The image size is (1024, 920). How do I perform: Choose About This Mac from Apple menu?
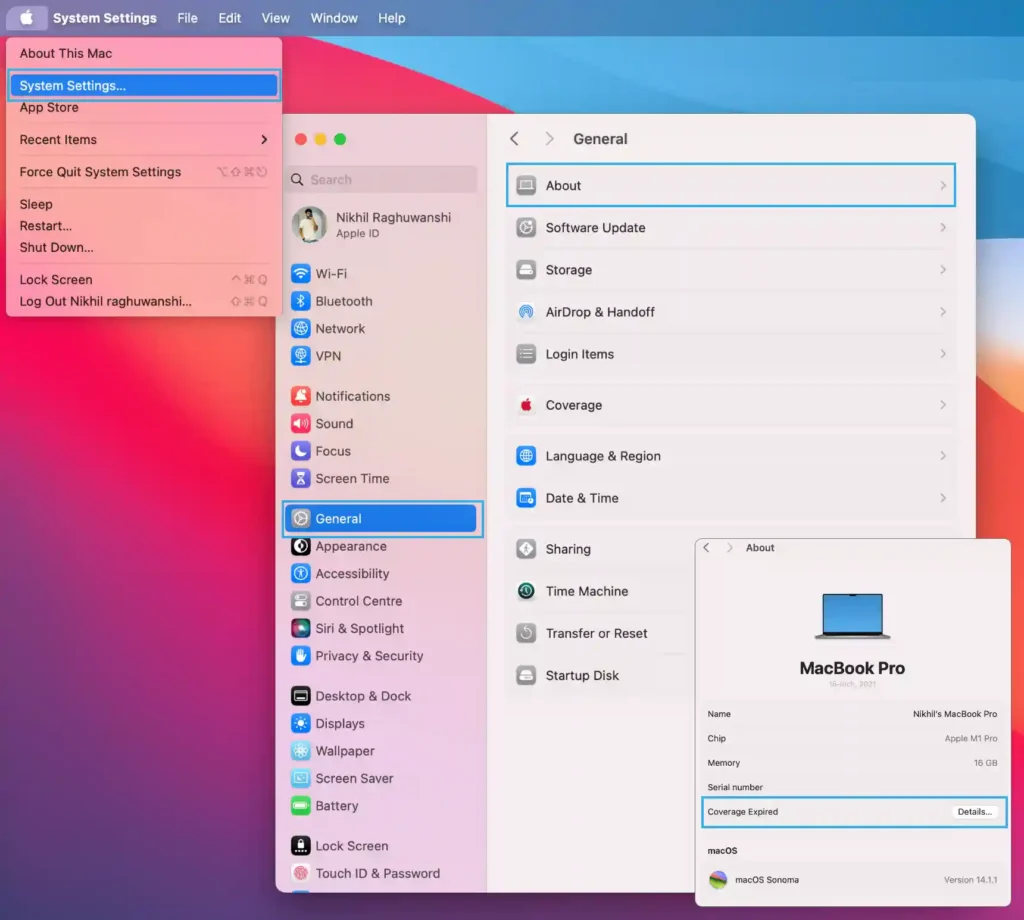pyautogui.click(x=144, y=54)
